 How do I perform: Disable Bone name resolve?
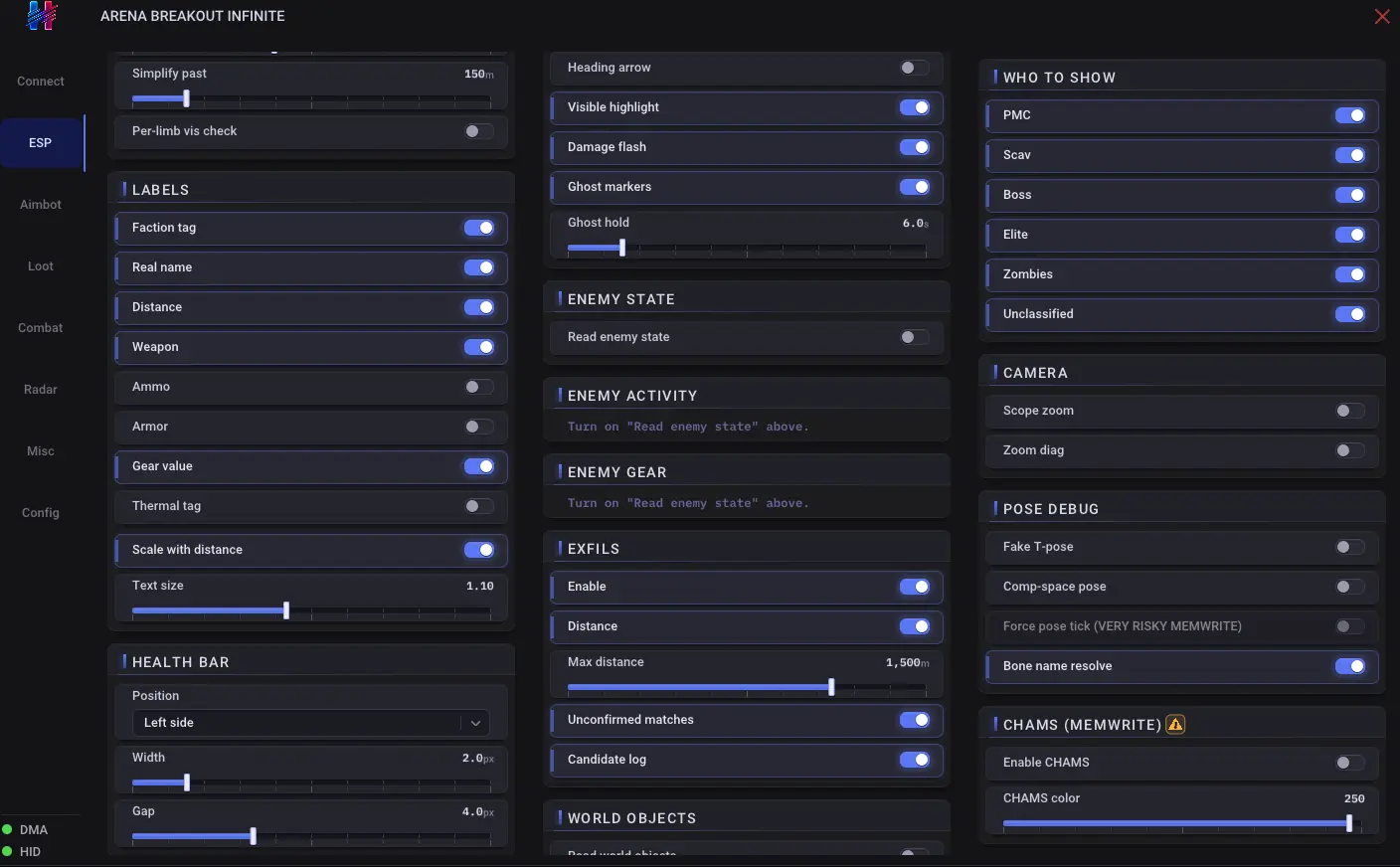coord(1350,666)
